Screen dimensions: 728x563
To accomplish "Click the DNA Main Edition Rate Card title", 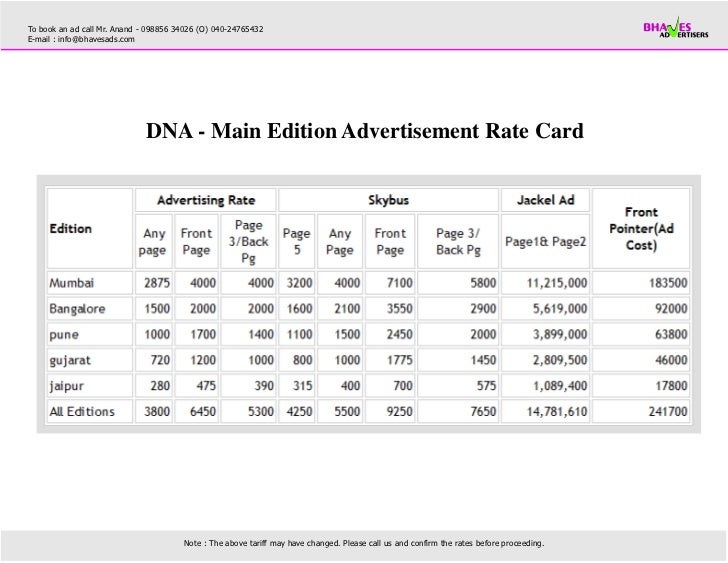I will 364,131.
